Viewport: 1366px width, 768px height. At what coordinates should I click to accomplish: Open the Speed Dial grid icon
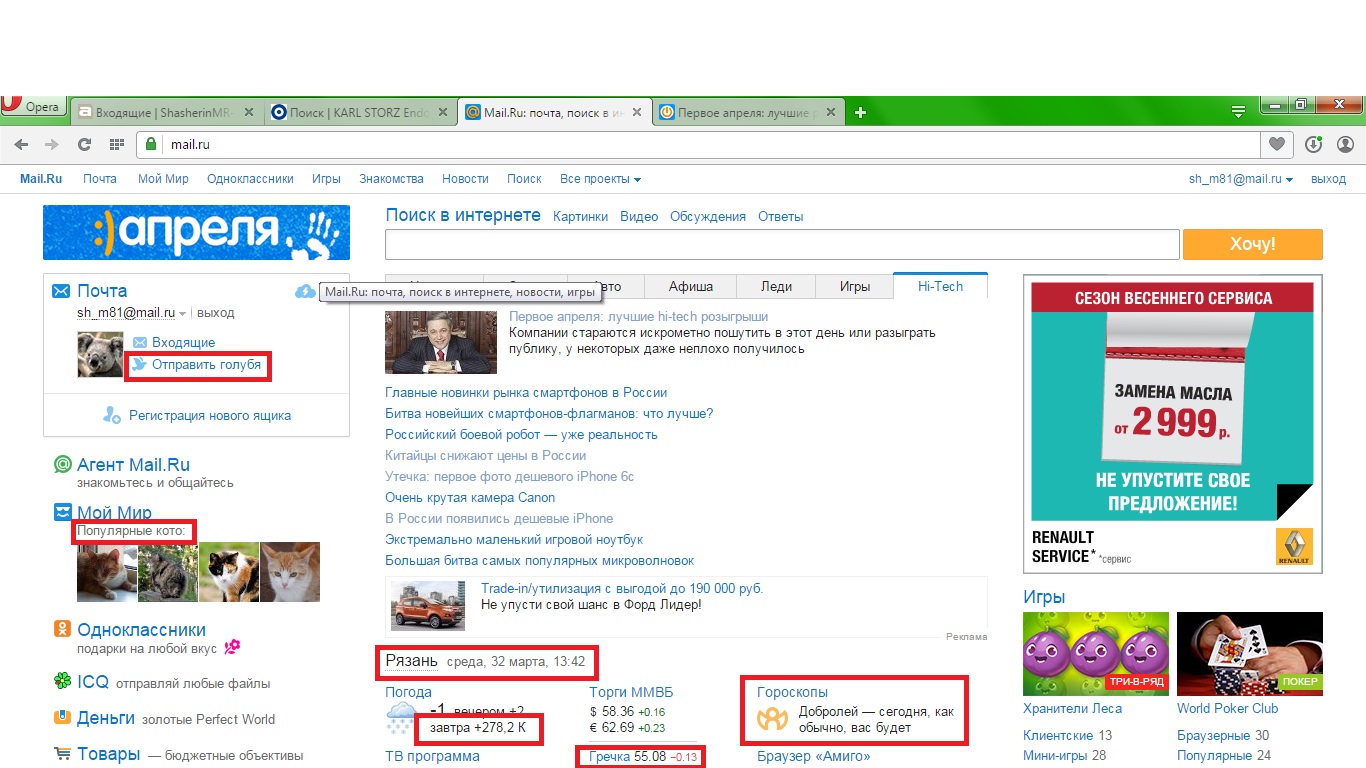117,145
